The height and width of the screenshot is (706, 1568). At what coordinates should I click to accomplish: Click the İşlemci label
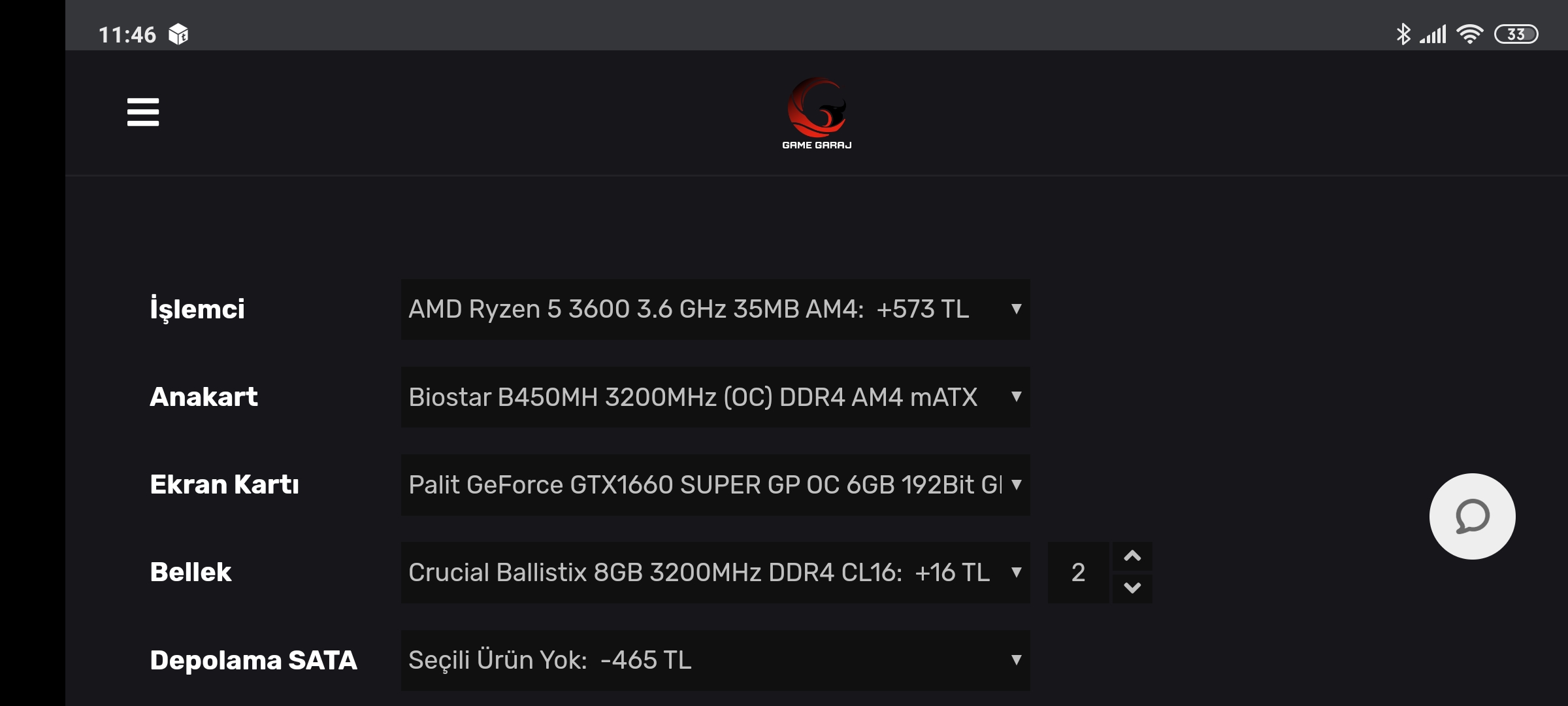(197, 309)
